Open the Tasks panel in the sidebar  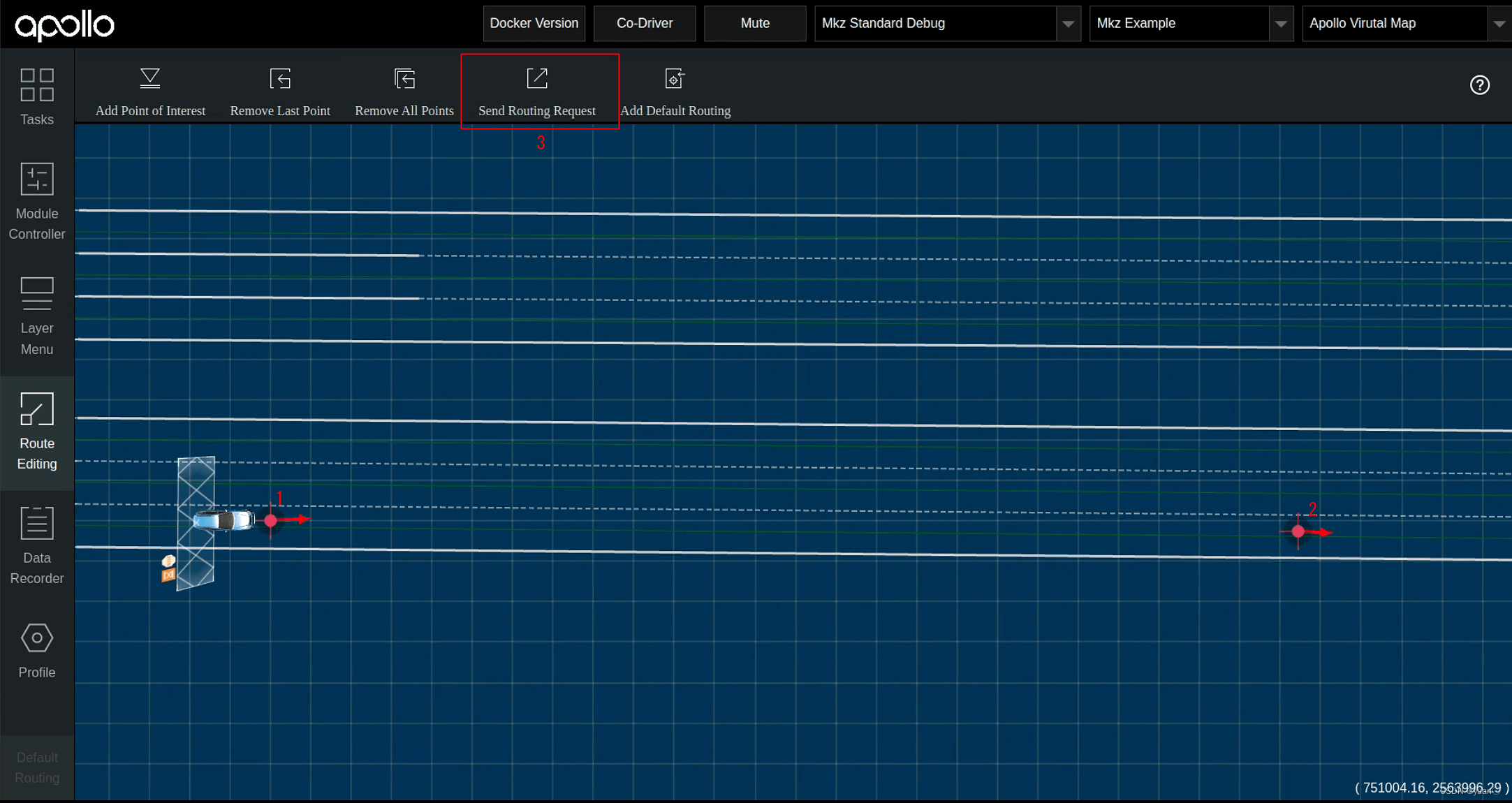coord(37,96)
